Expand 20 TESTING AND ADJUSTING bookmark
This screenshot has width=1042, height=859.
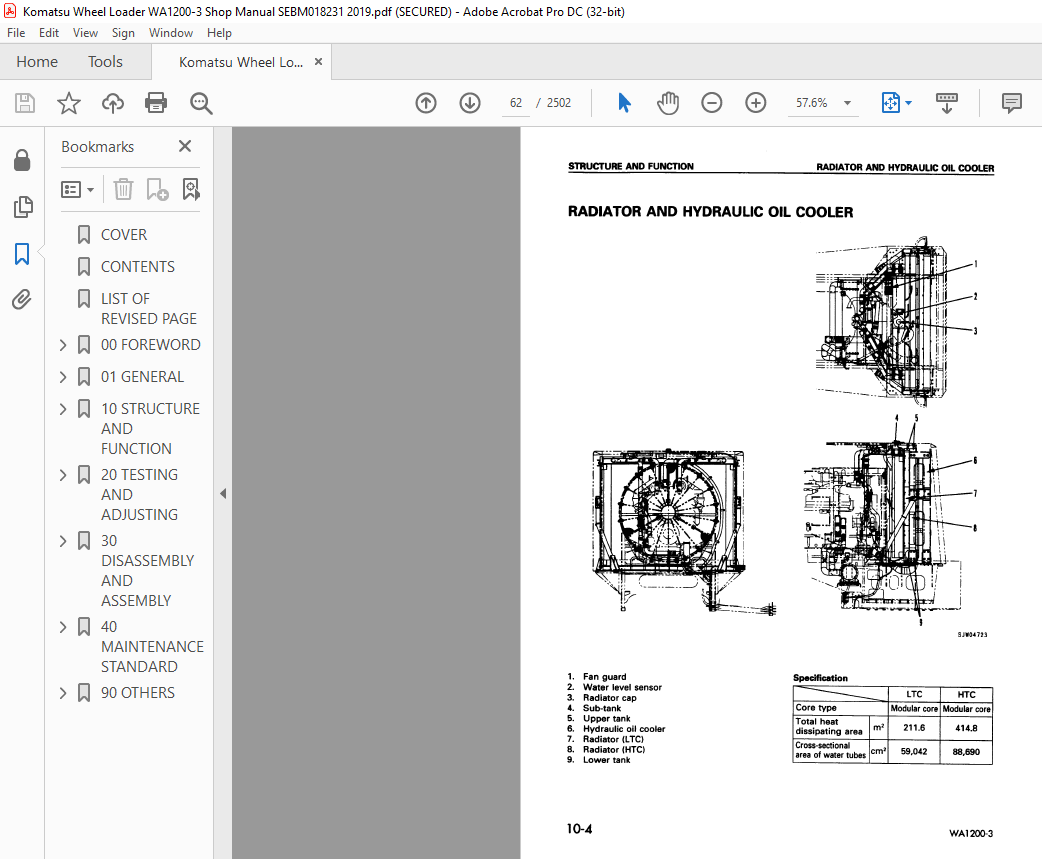(x=63, y=475)
